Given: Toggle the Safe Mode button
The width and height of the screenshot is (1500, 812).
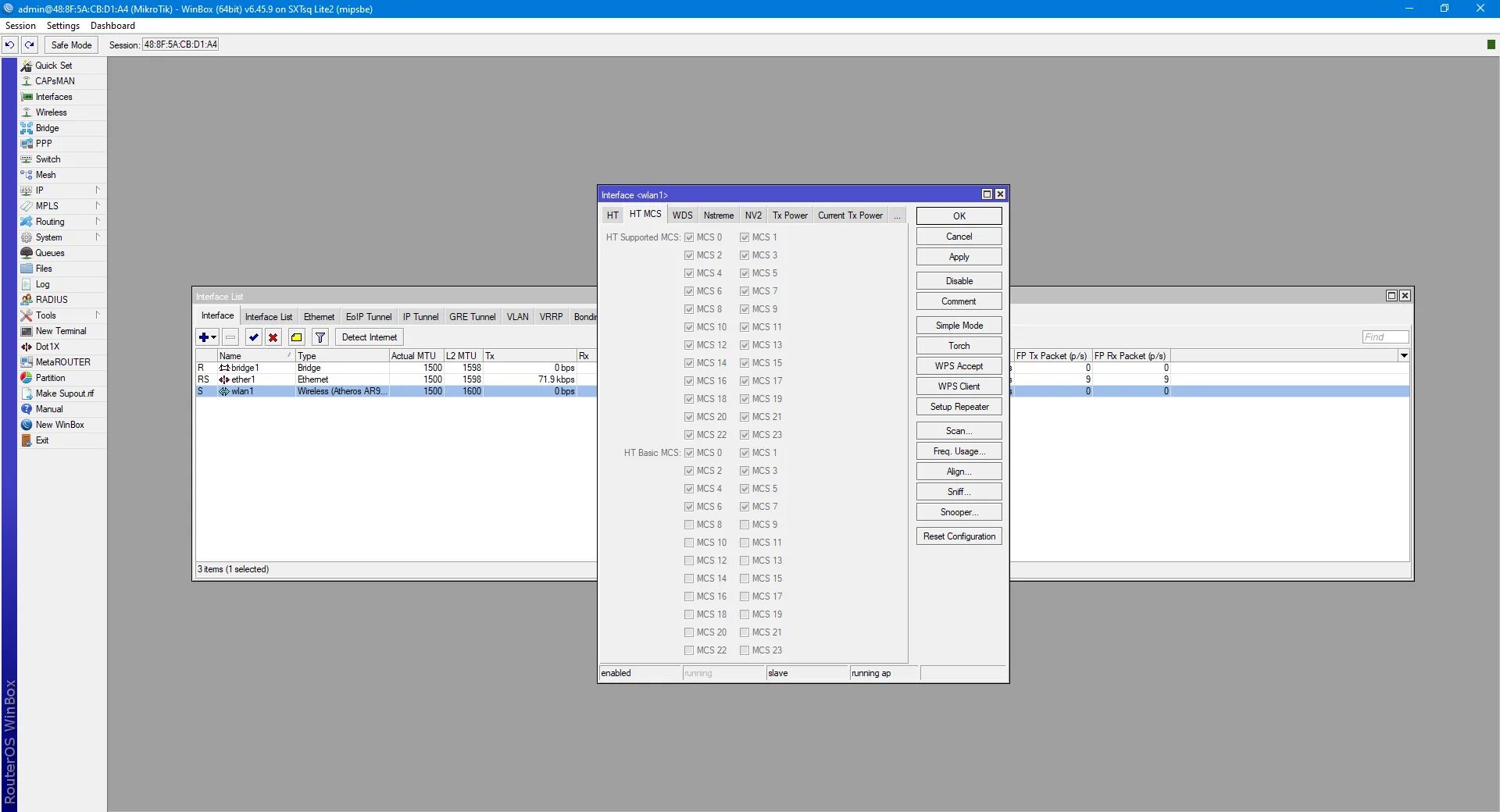Looking at the screenshot, I should click(x=71, y=45).
